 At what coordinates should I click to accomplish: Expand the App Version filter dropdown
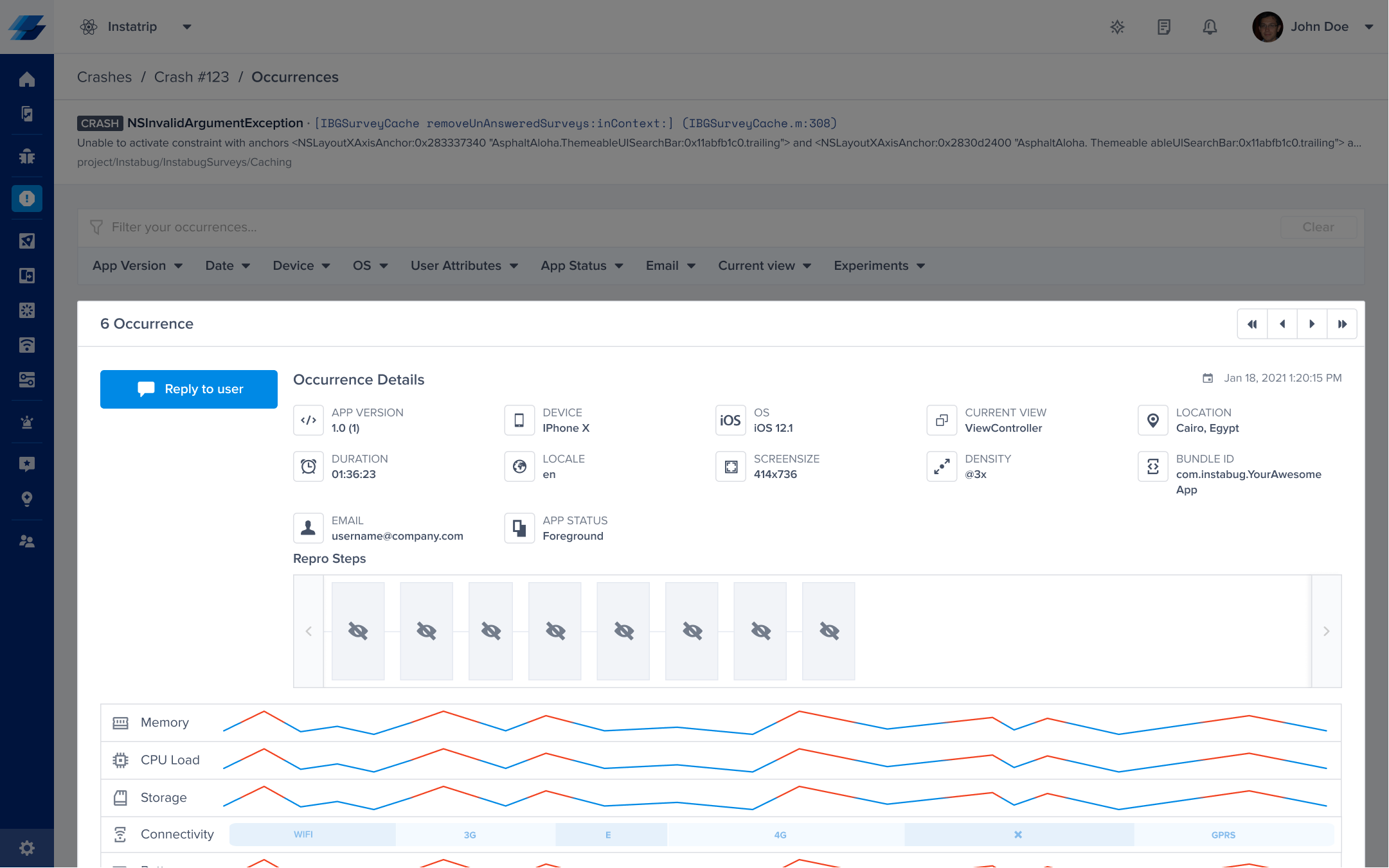(x=138, y=266)
